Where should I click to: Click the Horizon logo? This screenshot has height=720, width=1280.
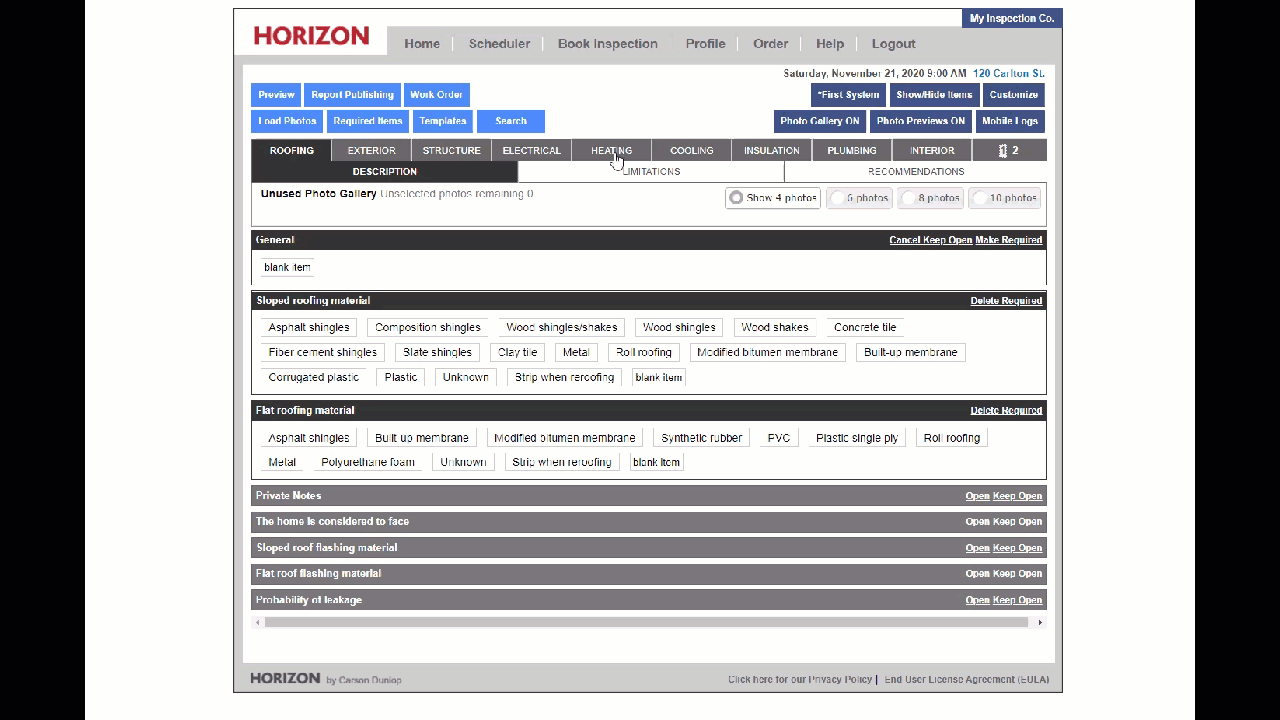coord(311,37)
